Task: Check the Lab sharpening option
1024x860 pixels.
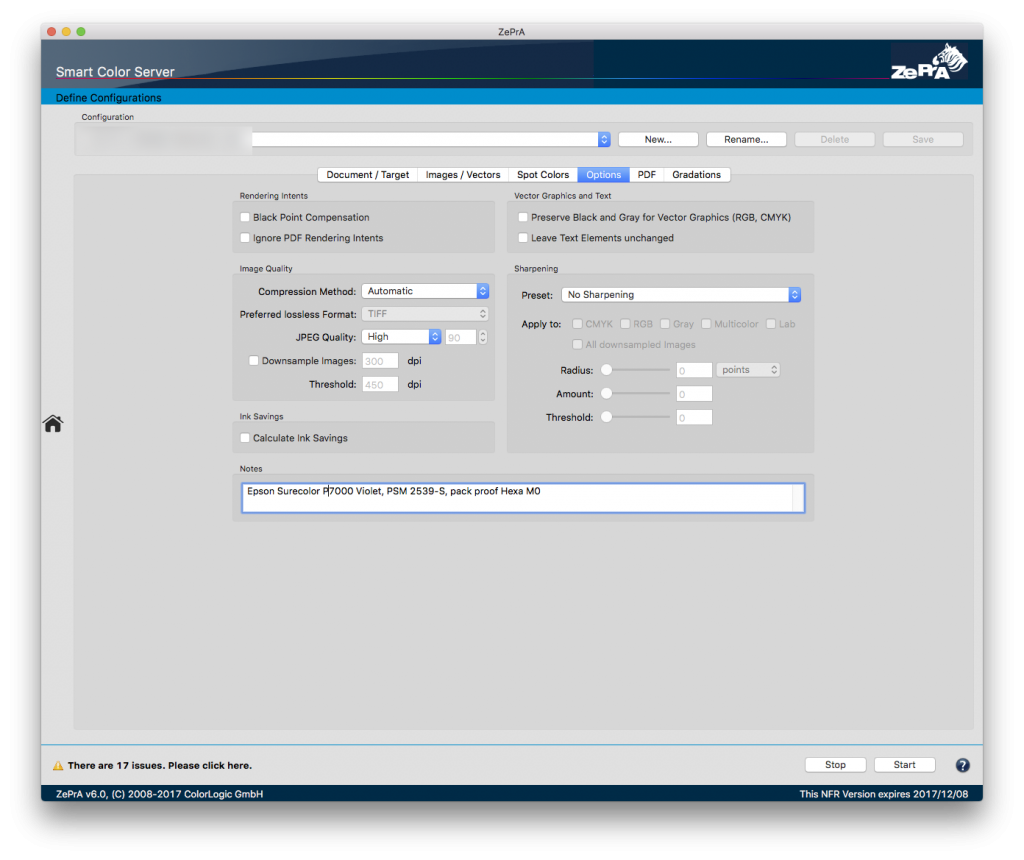Action: coord(771,324)
